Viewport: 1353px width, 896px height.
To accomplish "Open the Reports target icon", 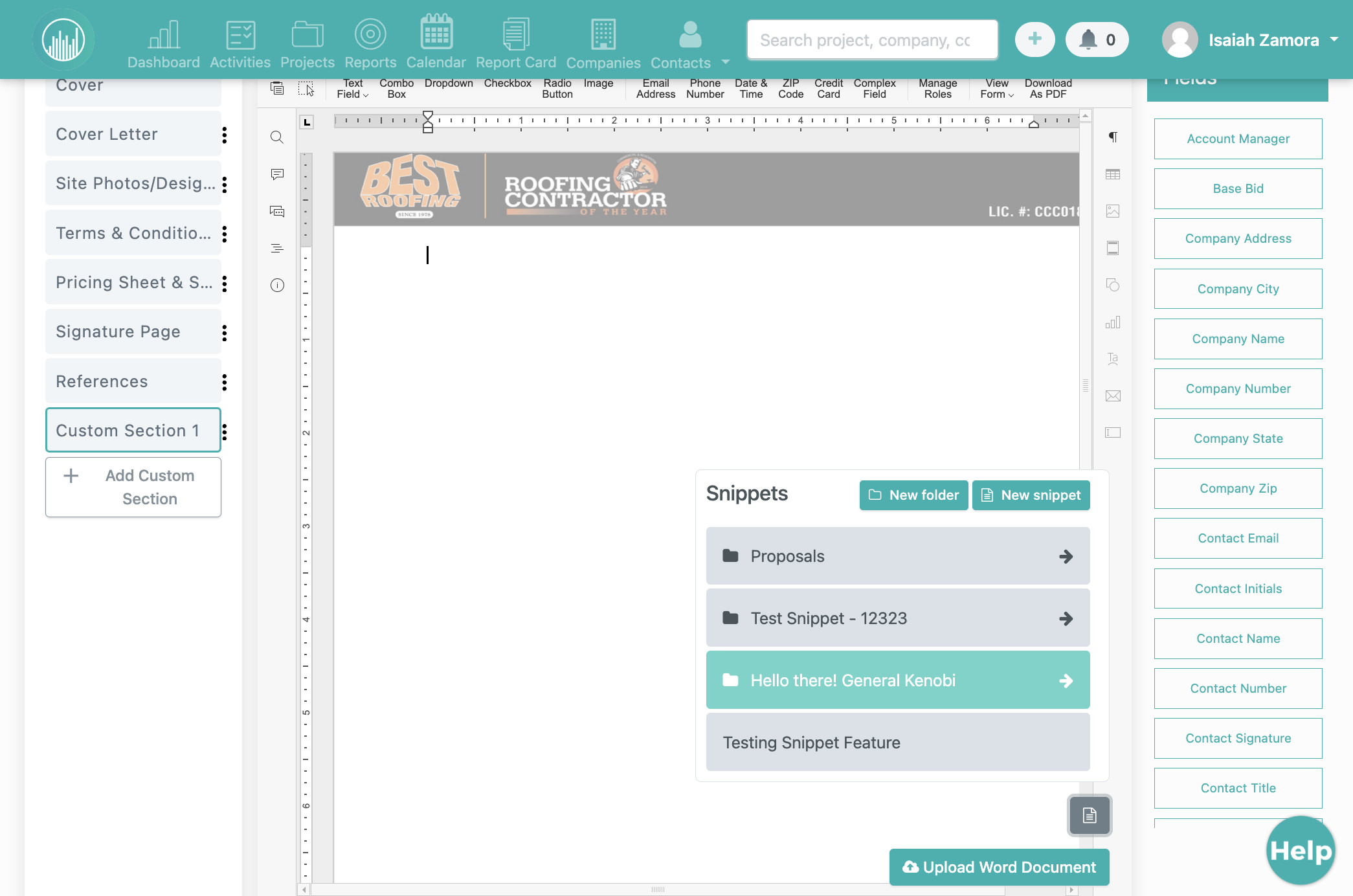I will coord(370,44).
